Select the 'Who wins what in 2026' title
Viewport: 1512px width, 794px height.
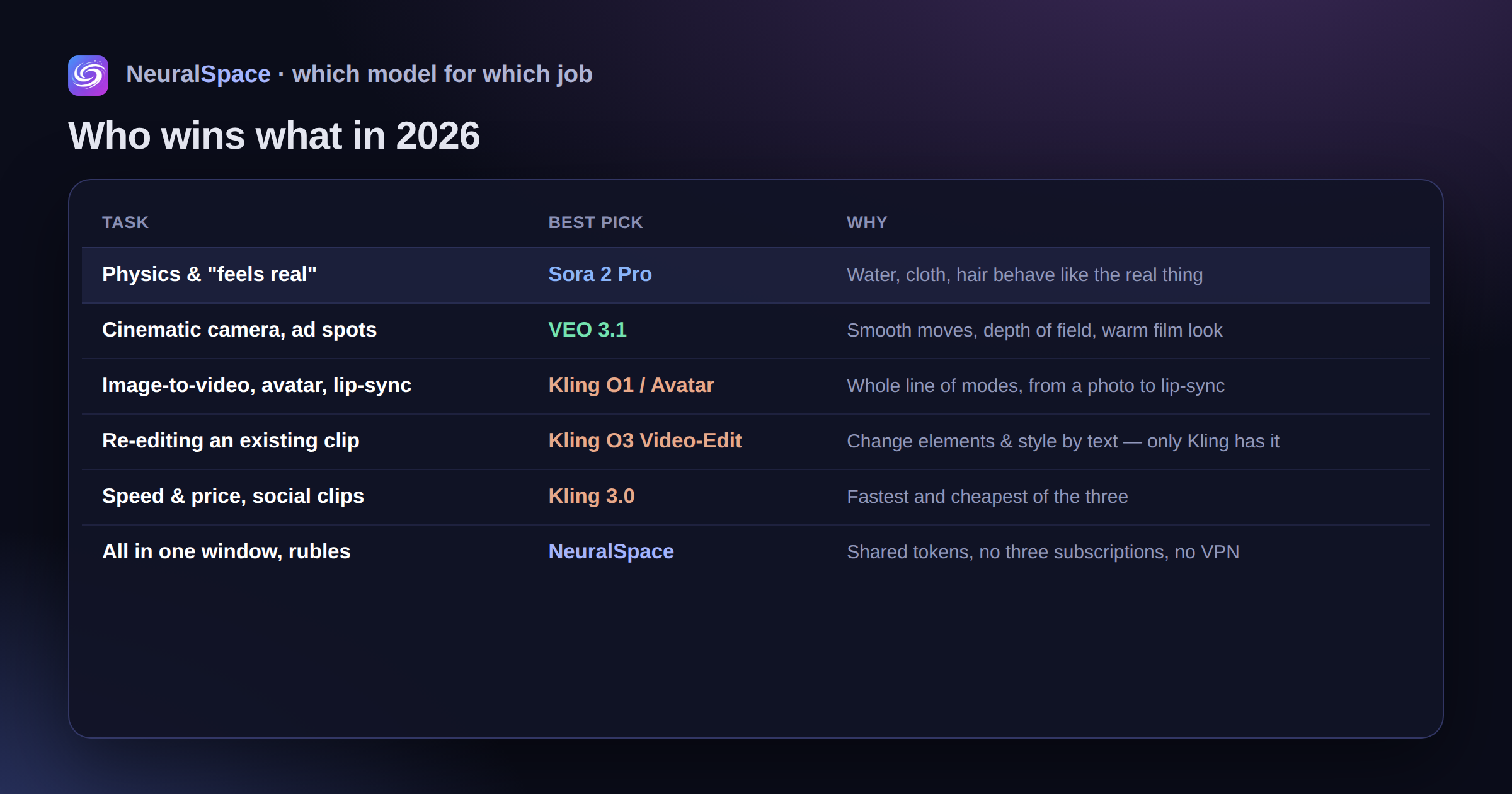274,135
